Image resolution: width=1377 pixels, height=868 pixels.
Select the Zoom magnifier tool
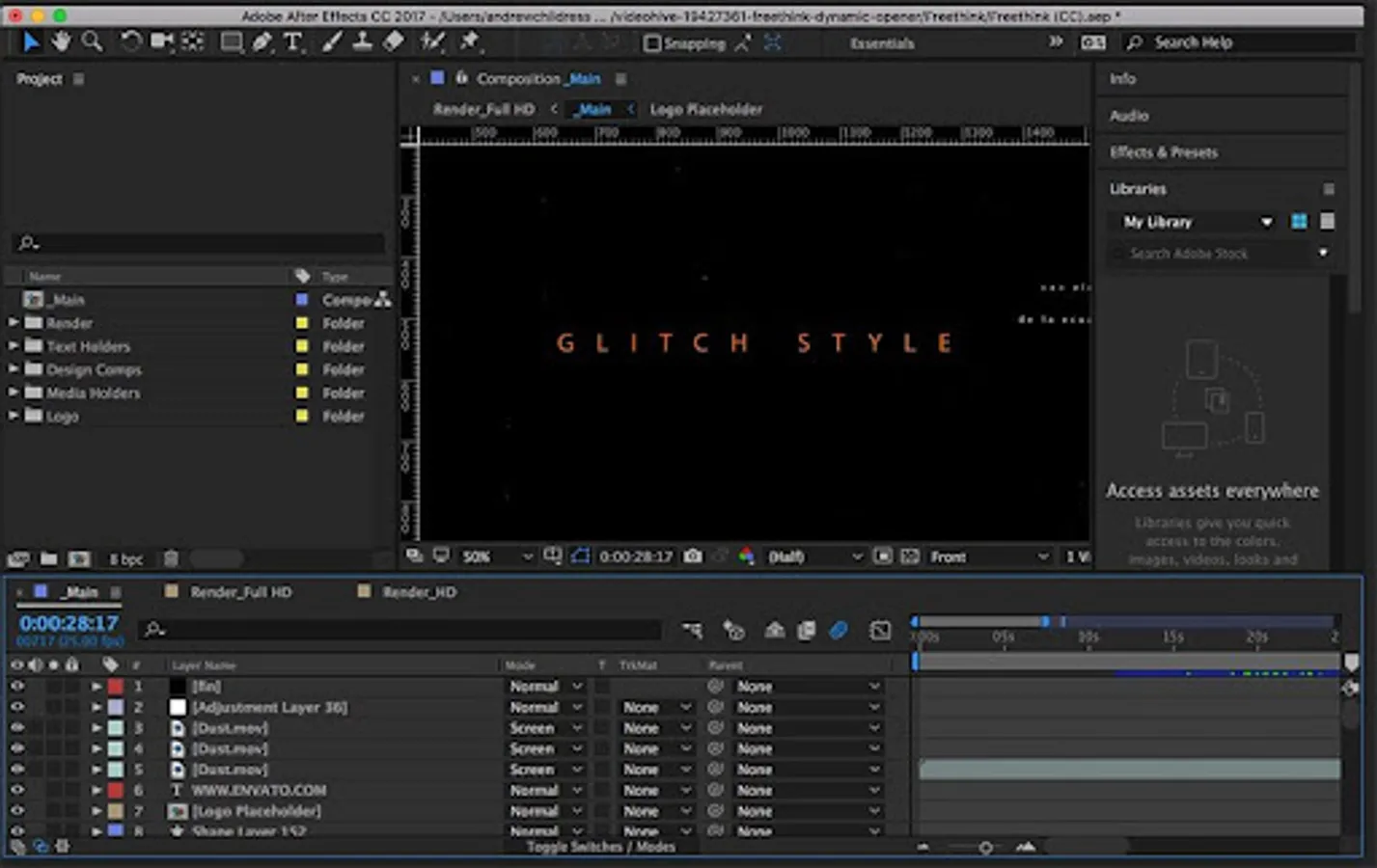tap(93, 41)
